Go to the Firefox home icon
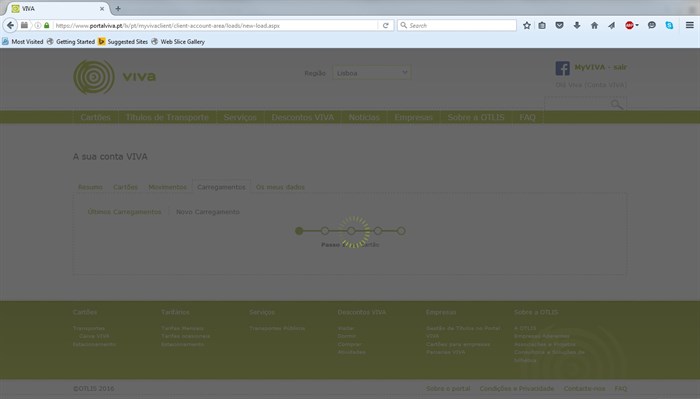700x399 pixels. [594, 25]
